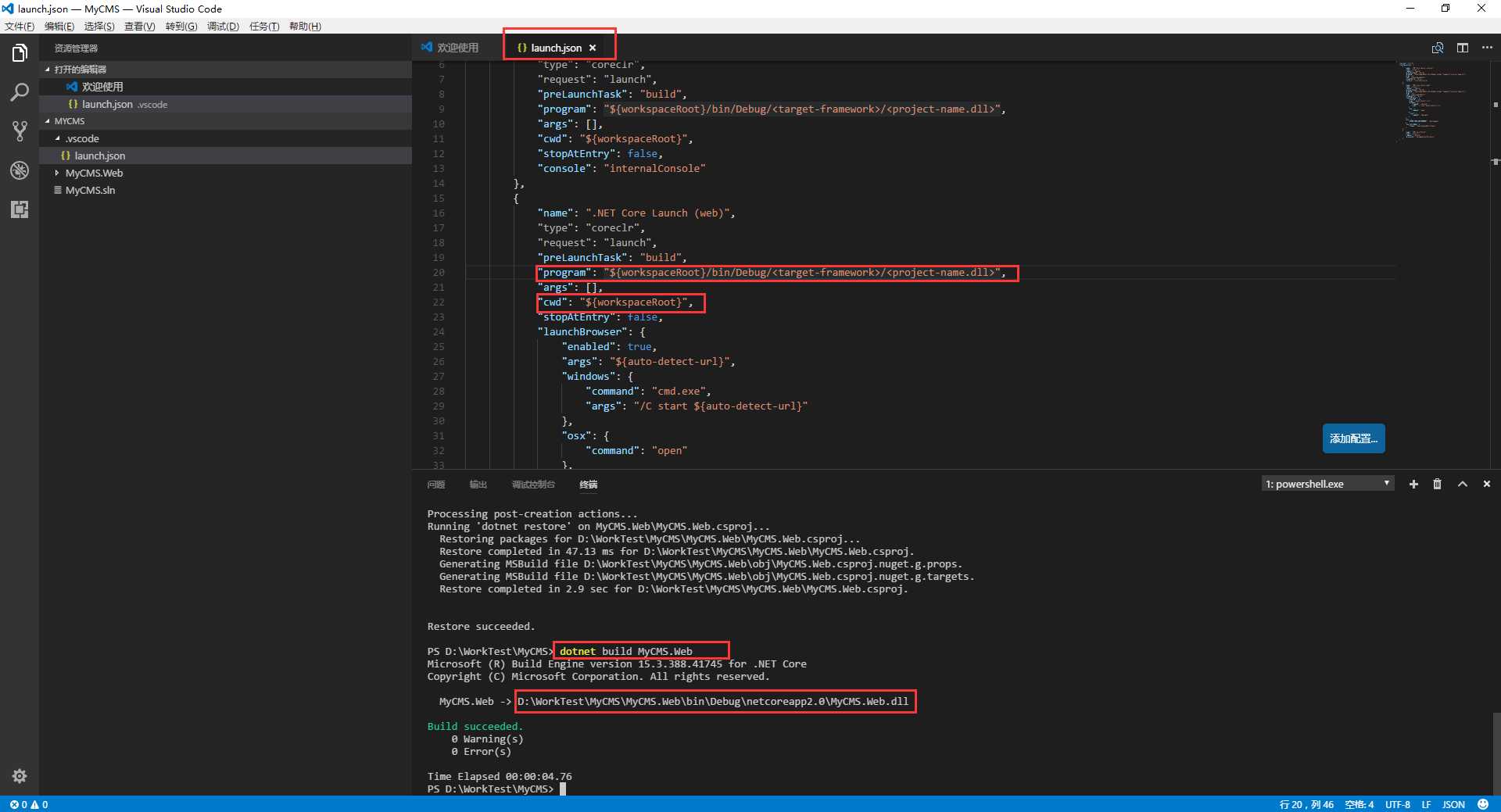Viewport: 1501px width, 812px height.
Task: Open the 文件(F) menu
Action: click(x=20, y=27)
